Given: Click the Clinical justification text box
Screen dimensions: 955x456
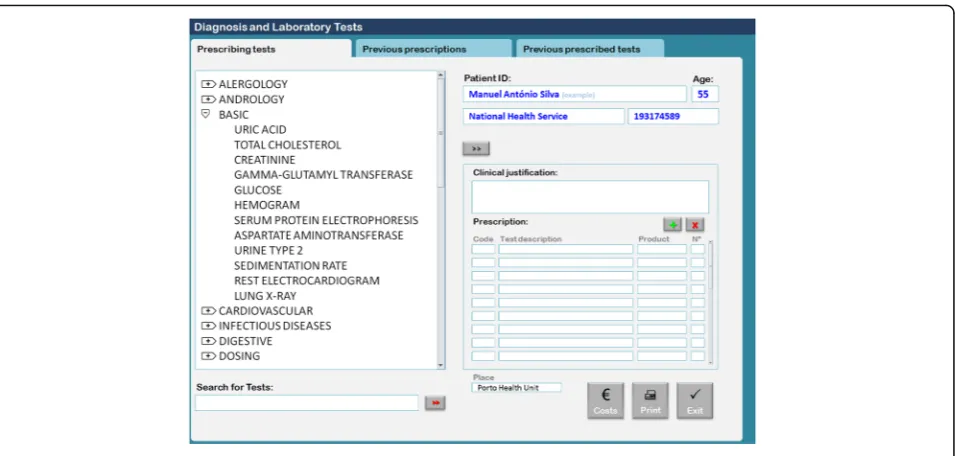Looking at the screenshot, I should (x=590, y=197).
